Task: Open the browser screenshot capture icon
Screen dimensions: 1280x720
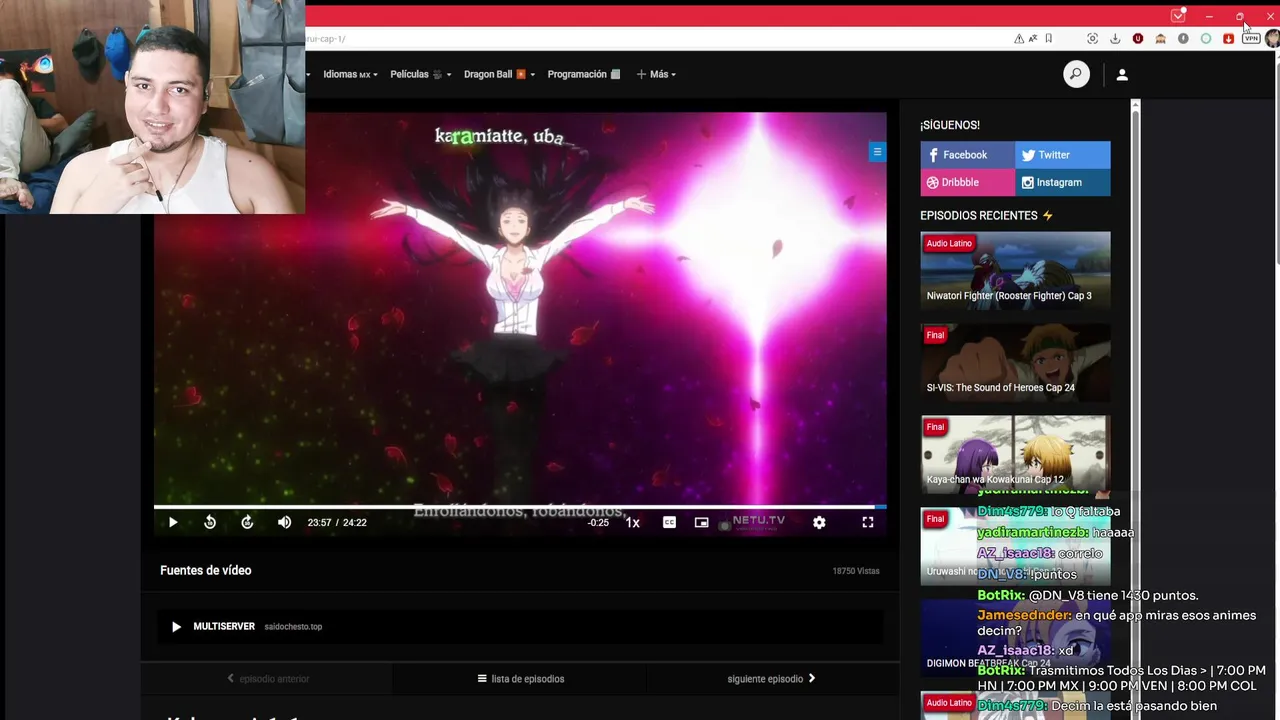Action: 1092,39
